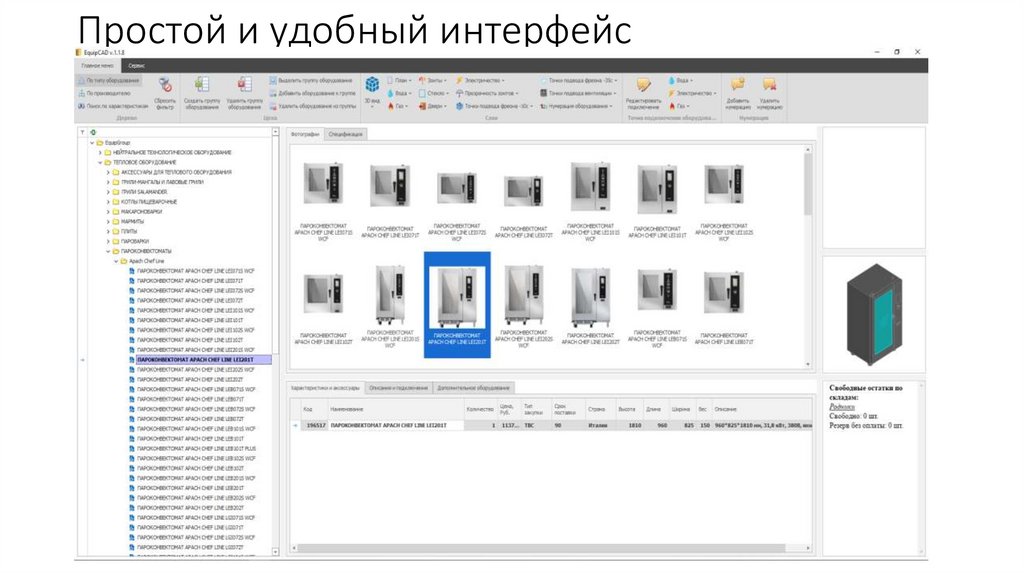Open Вода dropdown in Точки подключения group

coord(680,80)
